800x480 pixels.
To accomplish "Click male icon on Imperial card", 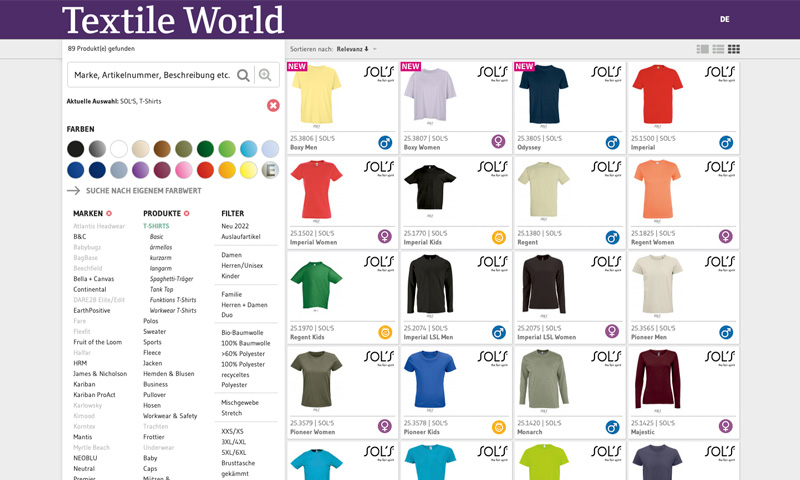I will pos(726,142).
